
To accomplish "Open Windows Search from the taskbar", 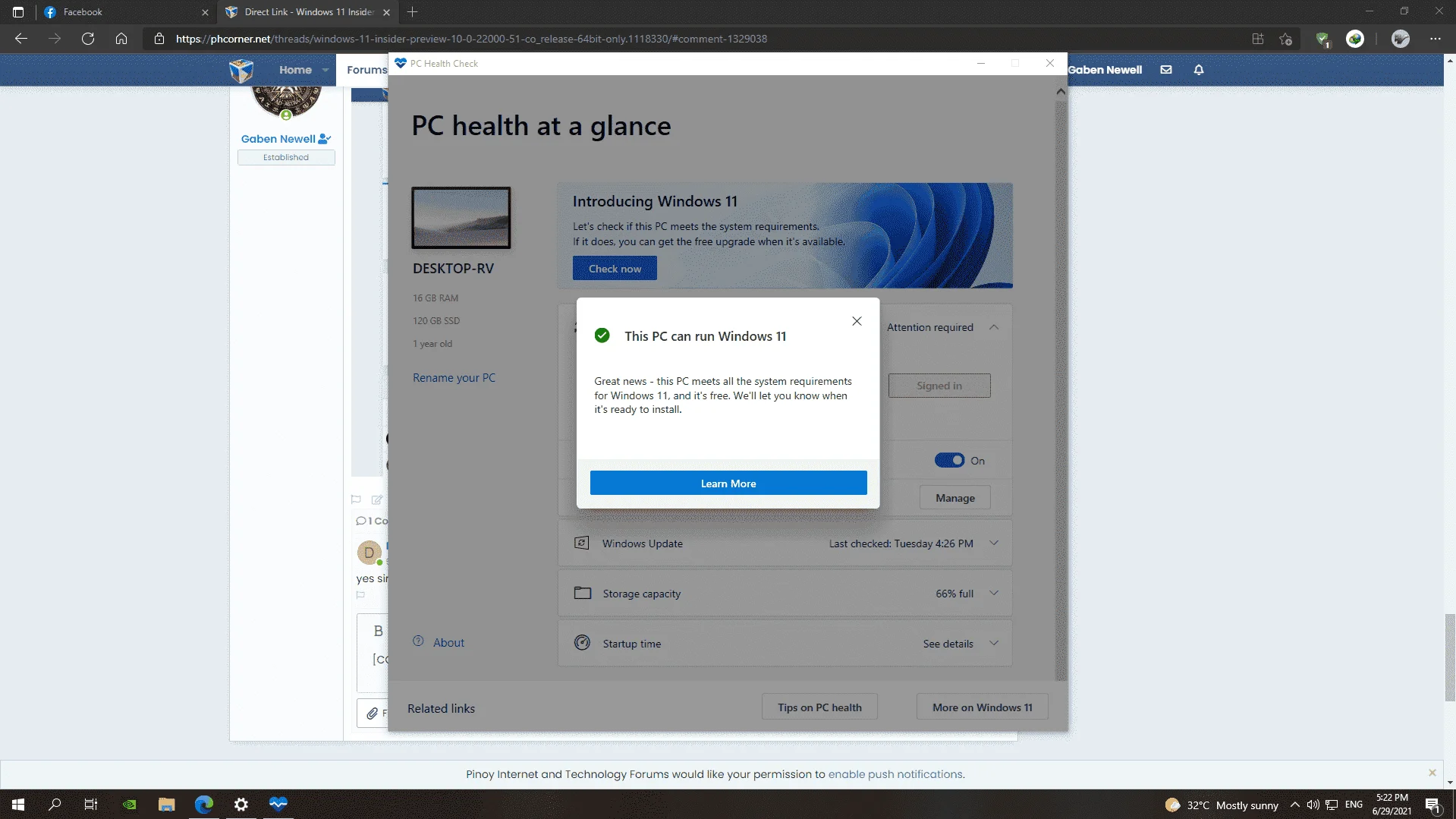I will point(55,805).
